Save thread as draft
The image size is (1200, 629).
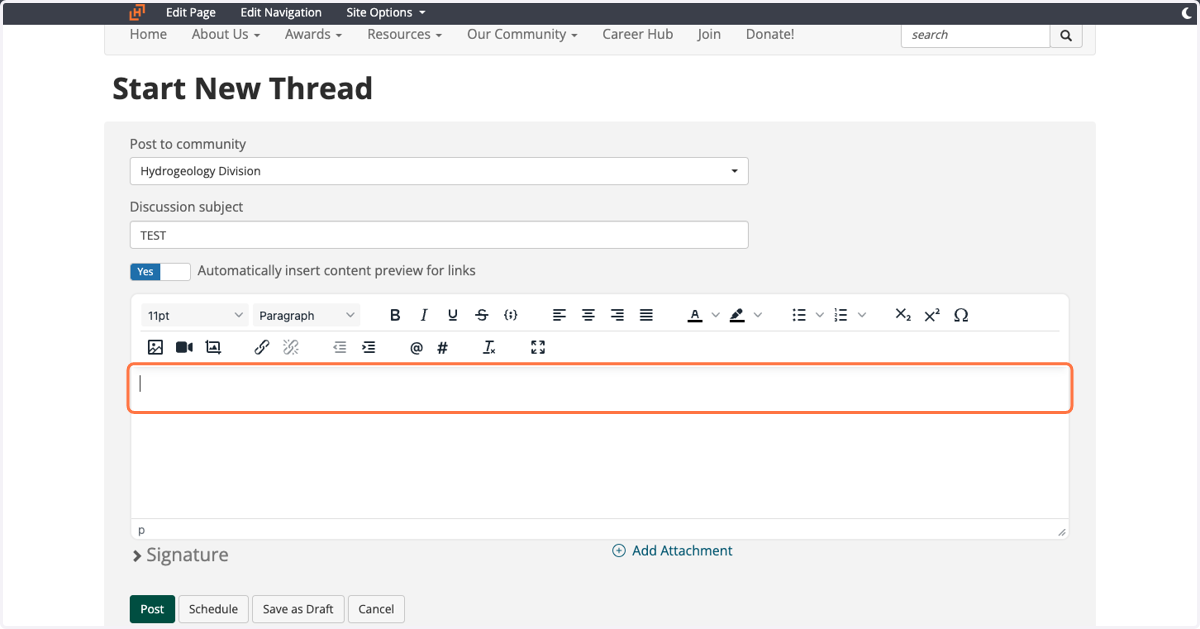point(298,609)
